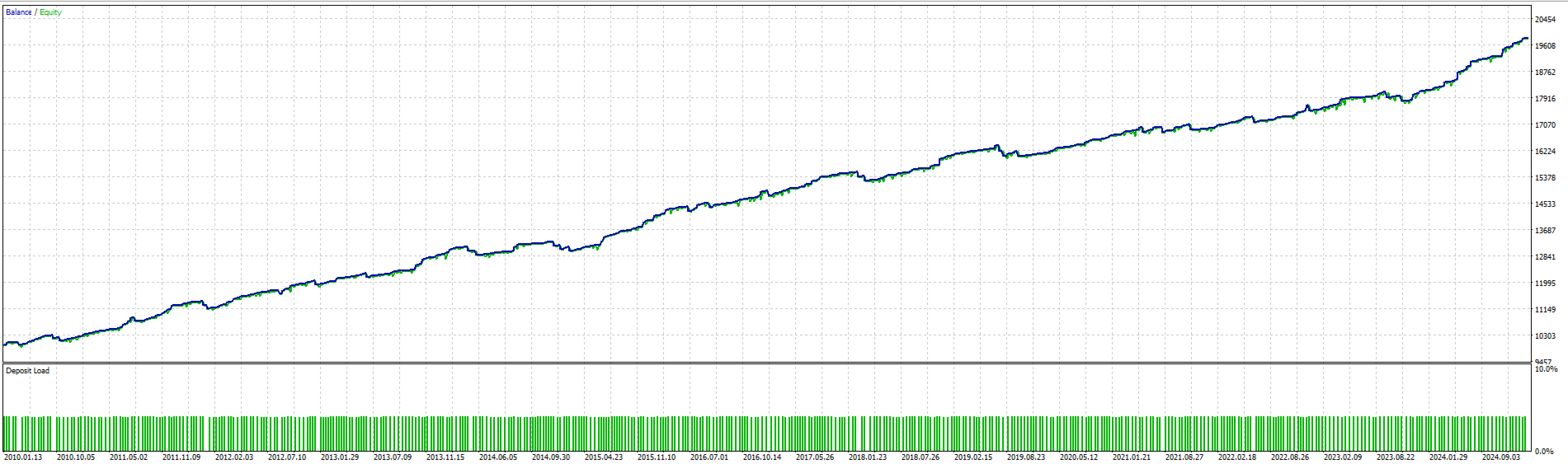Select the 2024.09.03 date on timeline

(1501, 457)
